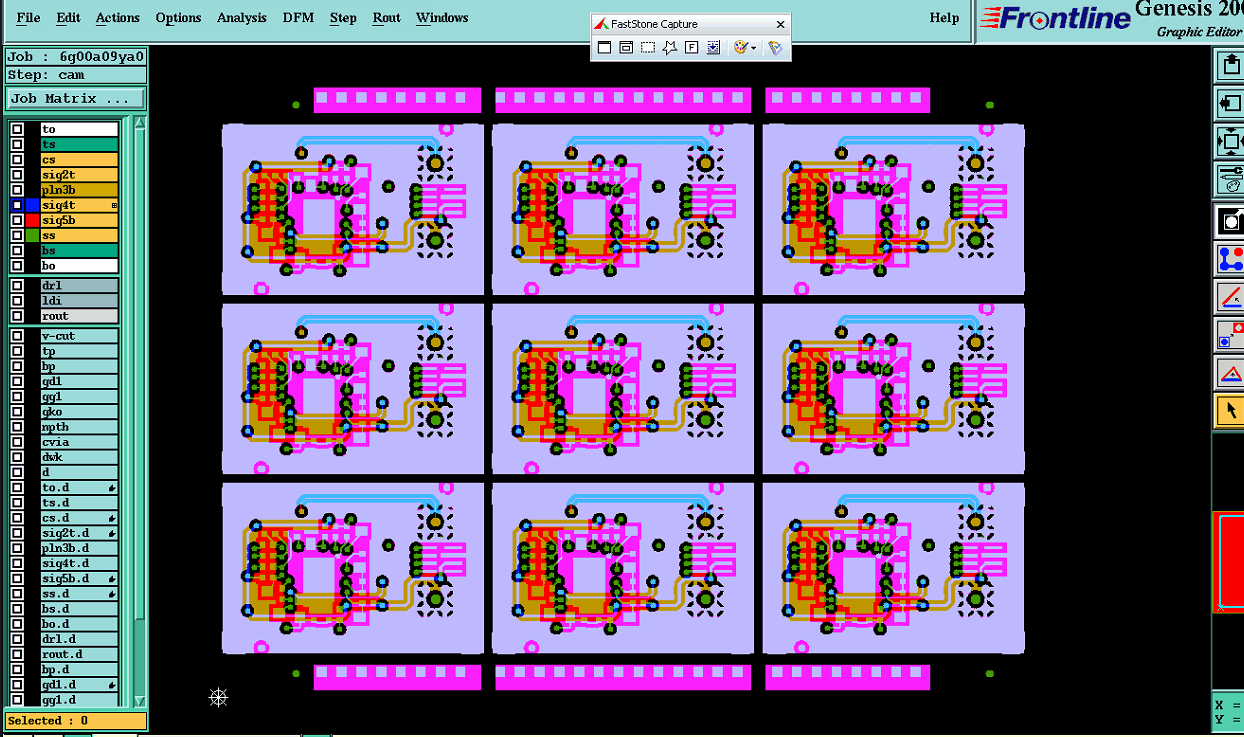The image size is (1244, 737).
Task: Open the Help menu
Action: pyautogui.click(x=944, y=18)
